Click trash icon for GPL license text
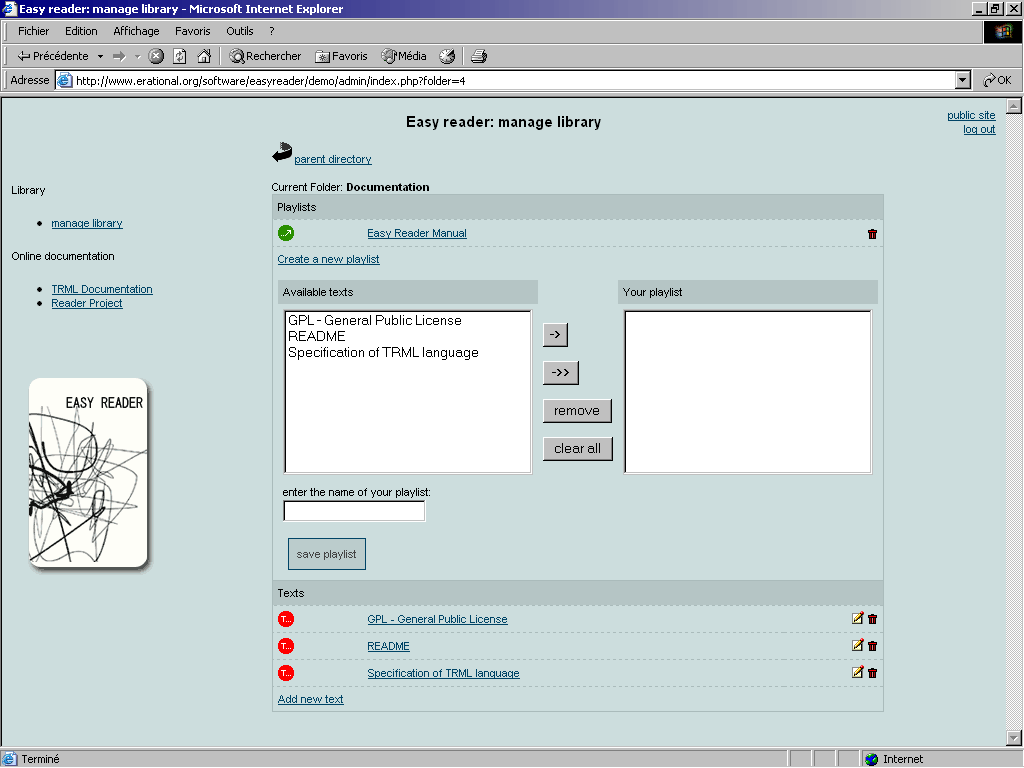The height and width of the screenshot is (768, 1024). [x=872, y=619]
